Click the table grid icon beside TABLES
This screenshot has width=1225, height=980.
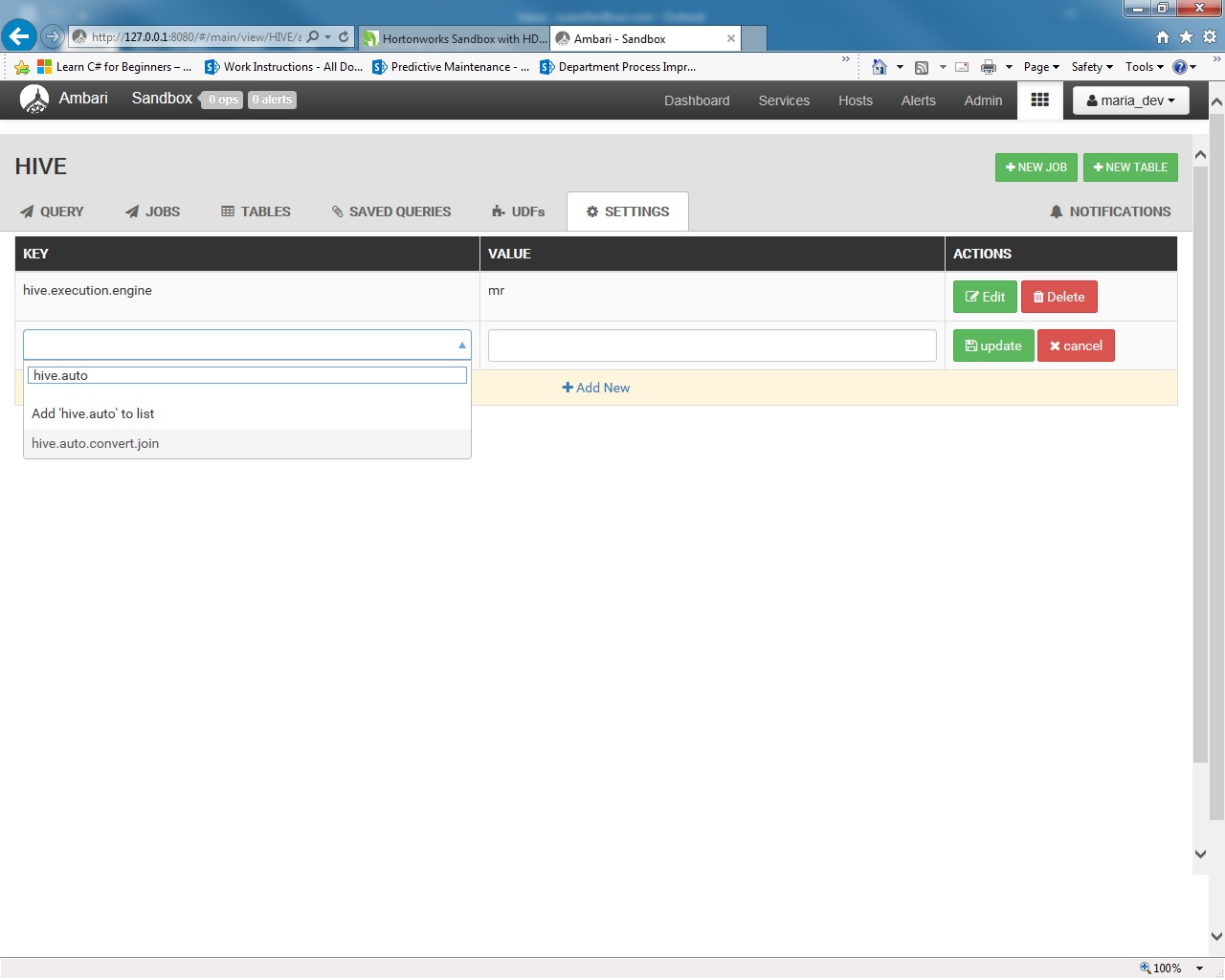(x=228, y=212)
